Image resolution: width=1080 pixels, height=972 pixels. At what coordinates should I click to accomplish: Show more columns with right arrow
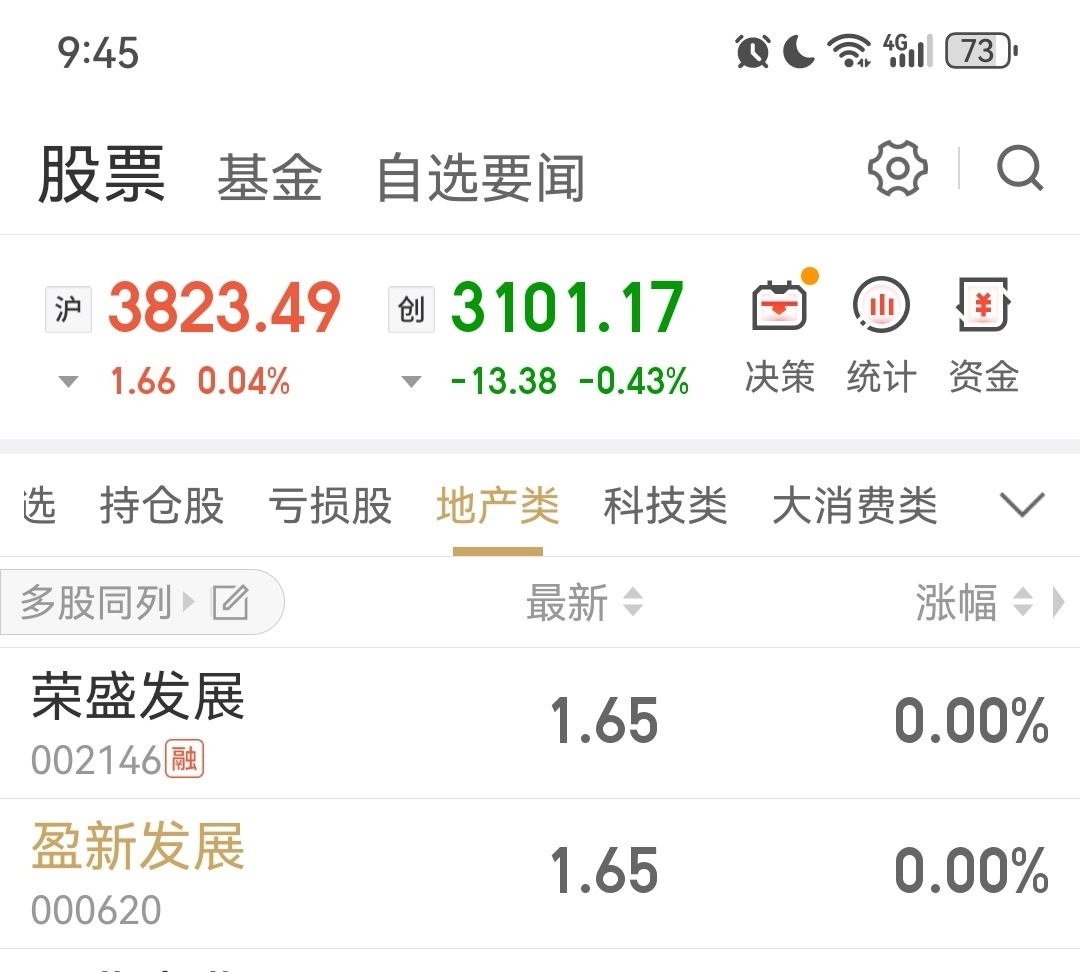(1059, 602)
